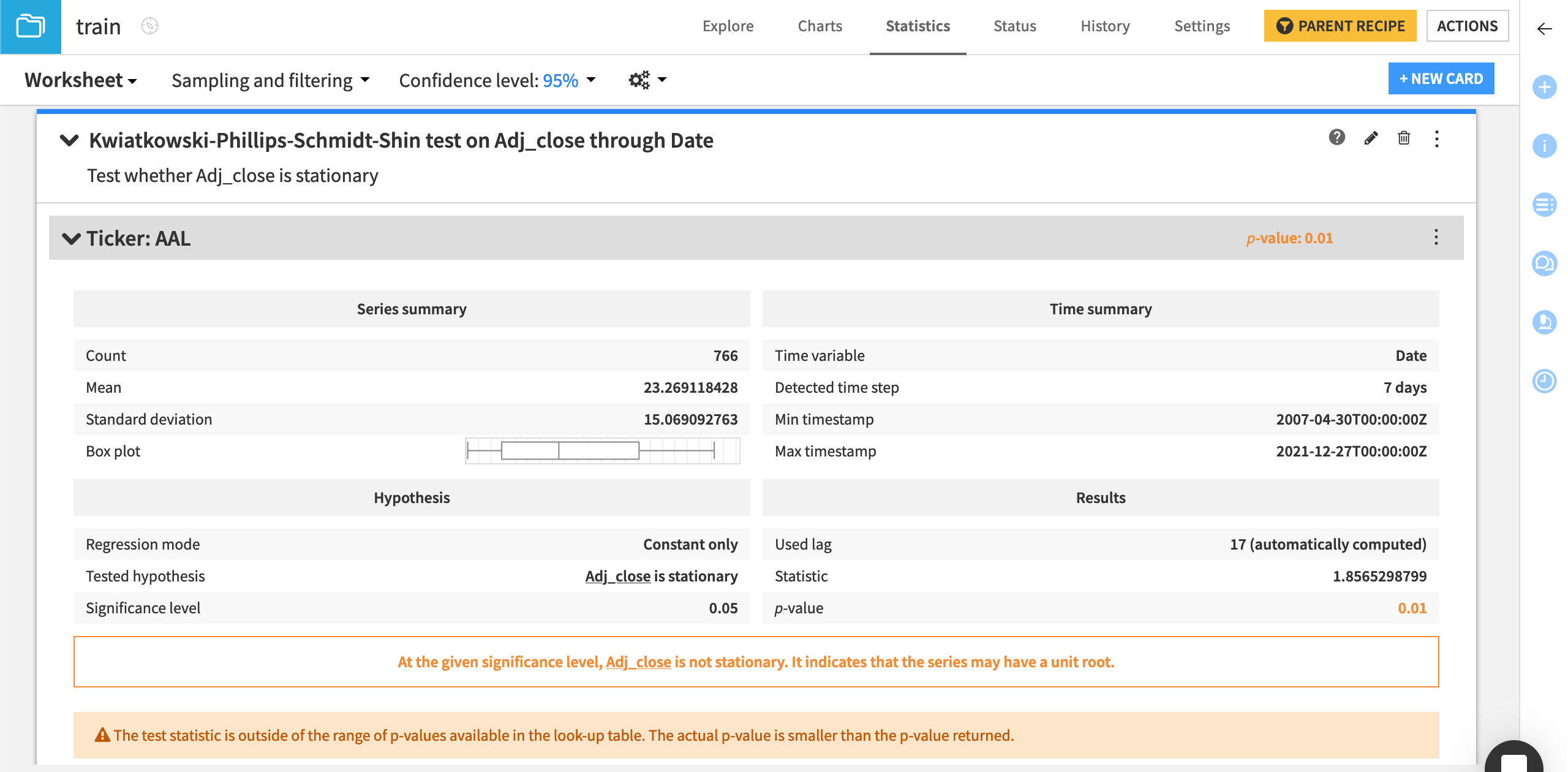Click the + NEW CARD button

point(1441,78)
